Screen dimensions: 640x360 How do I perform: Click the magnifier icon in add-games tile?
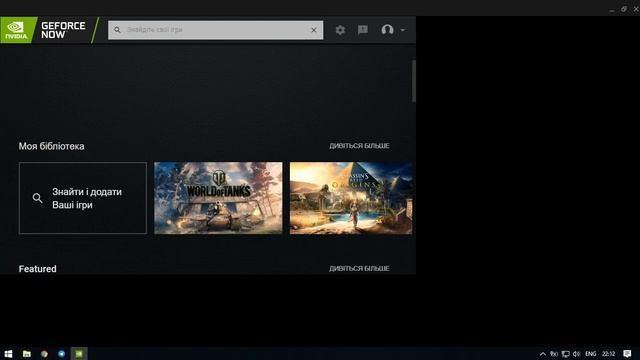coord(37,198)
